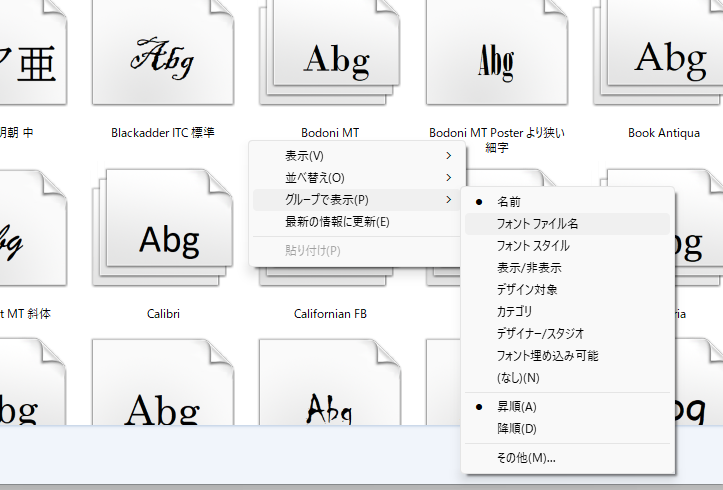
Task: Click the Bodoni MT Poster より狭い 細字 label
Action: coord(497,140)
